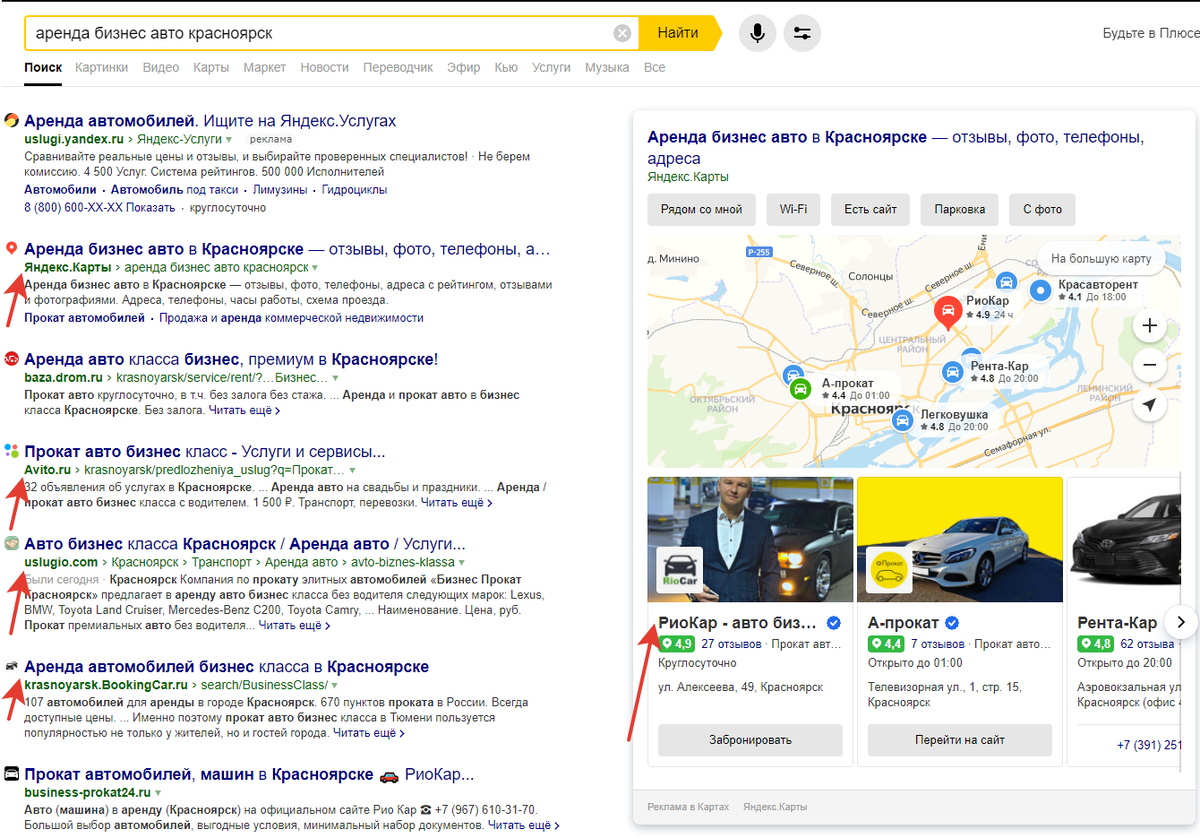
Task: Start voice search with the microphone icon
Action: tap(757, 33)
